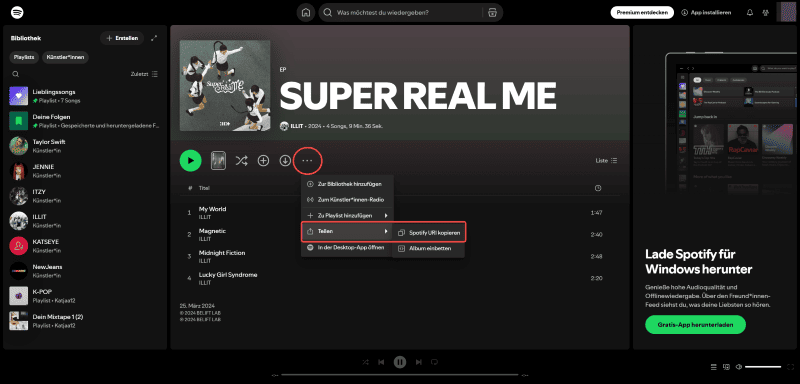The height and width of the screenshot is (384, 800).
Task: Click the Spotify logo
Action: coord(17,12)
